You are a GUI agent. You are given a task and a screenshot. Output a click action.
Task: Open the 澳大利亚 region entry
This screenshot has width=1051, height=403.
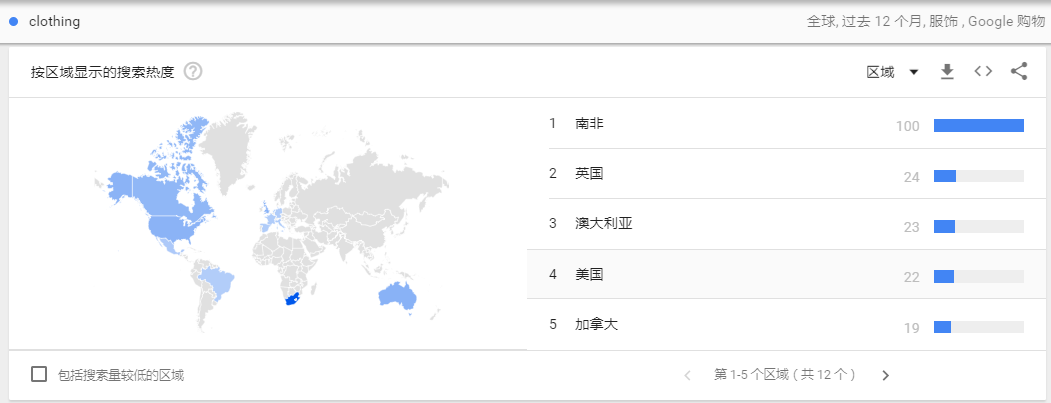point(787,225)
